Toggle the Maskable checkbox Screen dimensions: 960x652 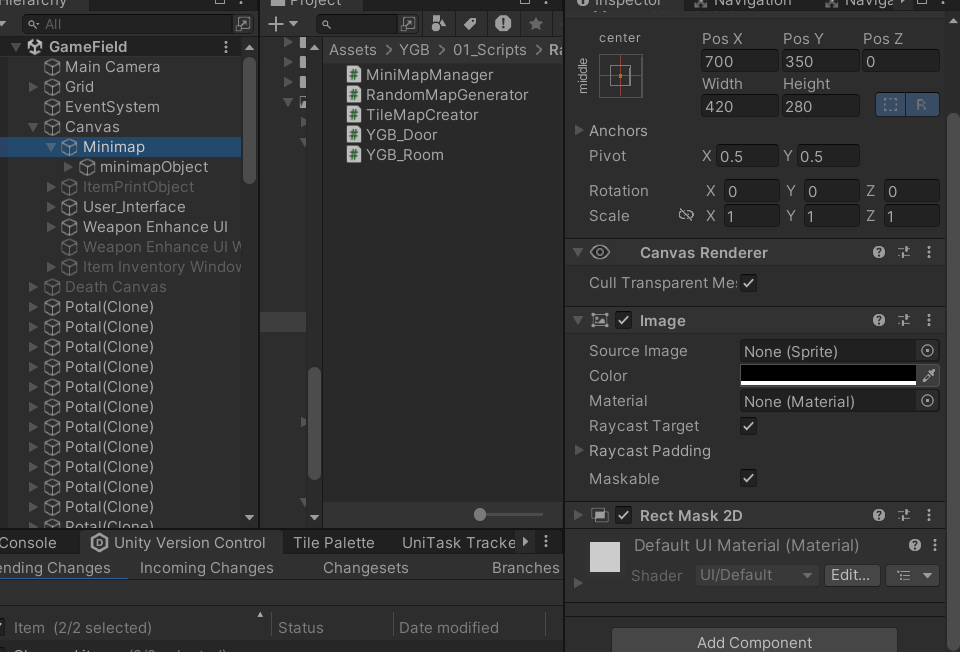748,478
